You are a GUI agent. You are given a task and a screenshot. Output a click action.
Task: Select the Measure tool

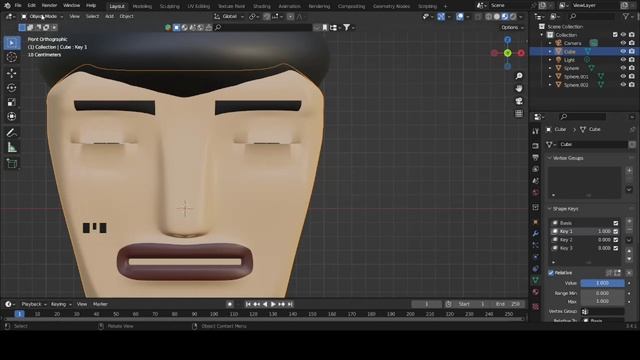pos(12,147)
